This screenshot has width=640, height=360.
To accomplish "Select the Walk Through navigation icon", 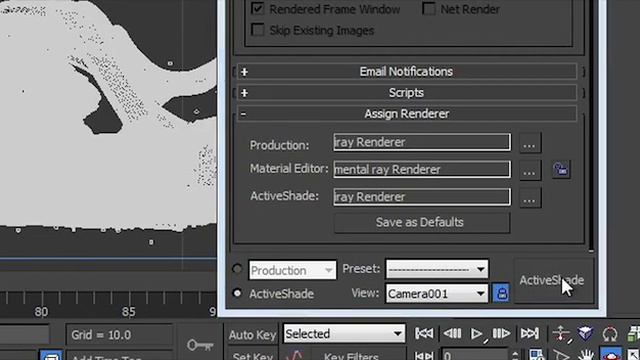I will pyautogui.click(x=561, y=334).
